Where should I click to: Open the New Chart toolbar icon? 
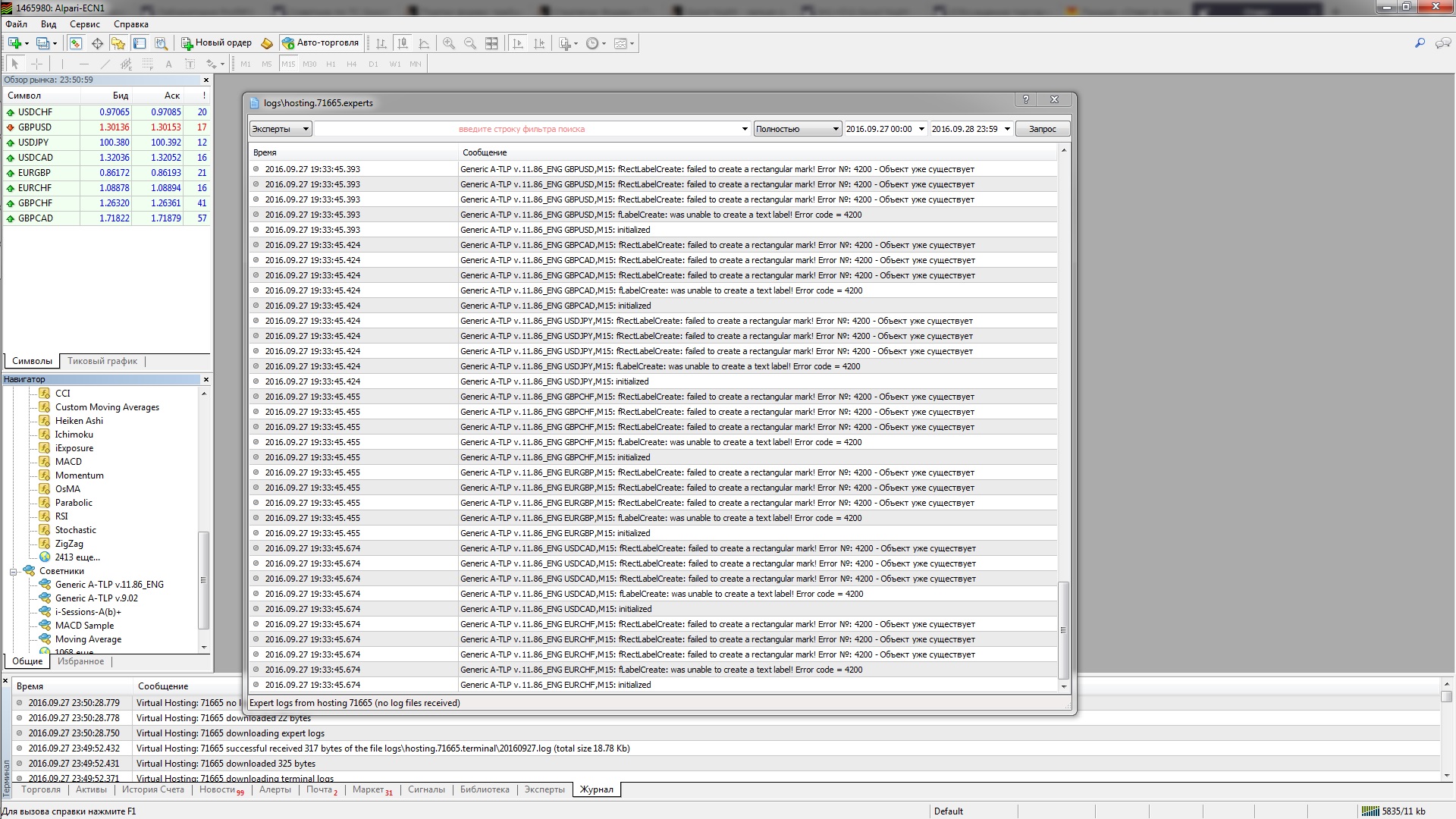pos(17,43)
